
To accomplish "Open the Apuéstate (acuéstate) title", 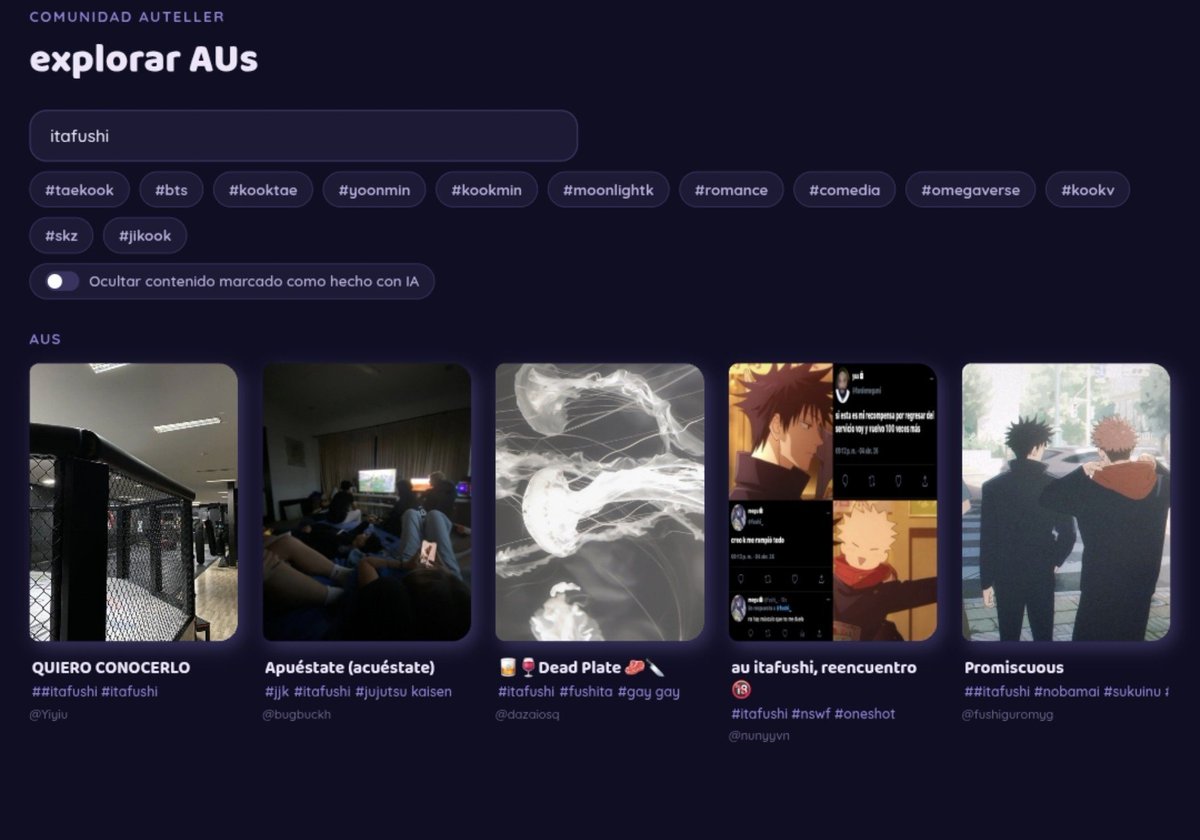I will coord(350,667).
